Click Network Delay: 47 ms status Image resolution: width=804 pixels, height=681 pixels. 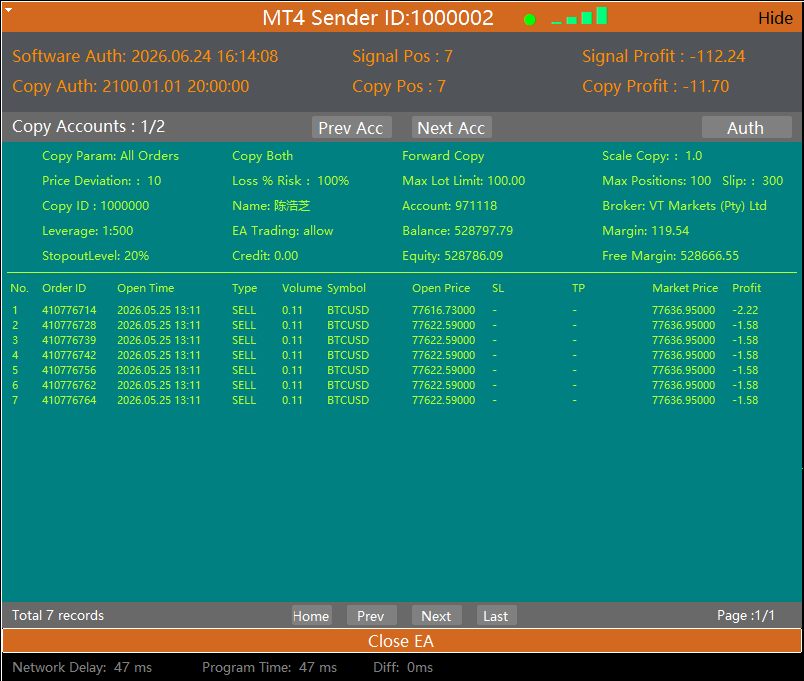[82, 668]
